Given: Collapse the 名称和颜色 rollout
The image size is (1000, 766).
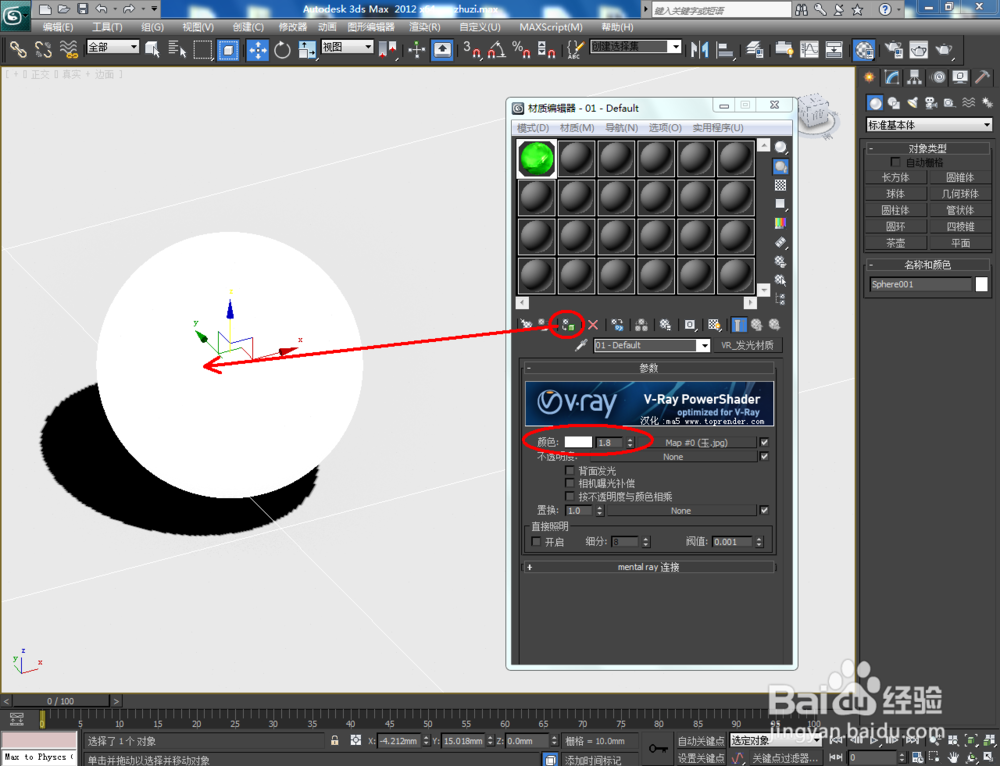Looking at the screenshot, I should [928, 265].
